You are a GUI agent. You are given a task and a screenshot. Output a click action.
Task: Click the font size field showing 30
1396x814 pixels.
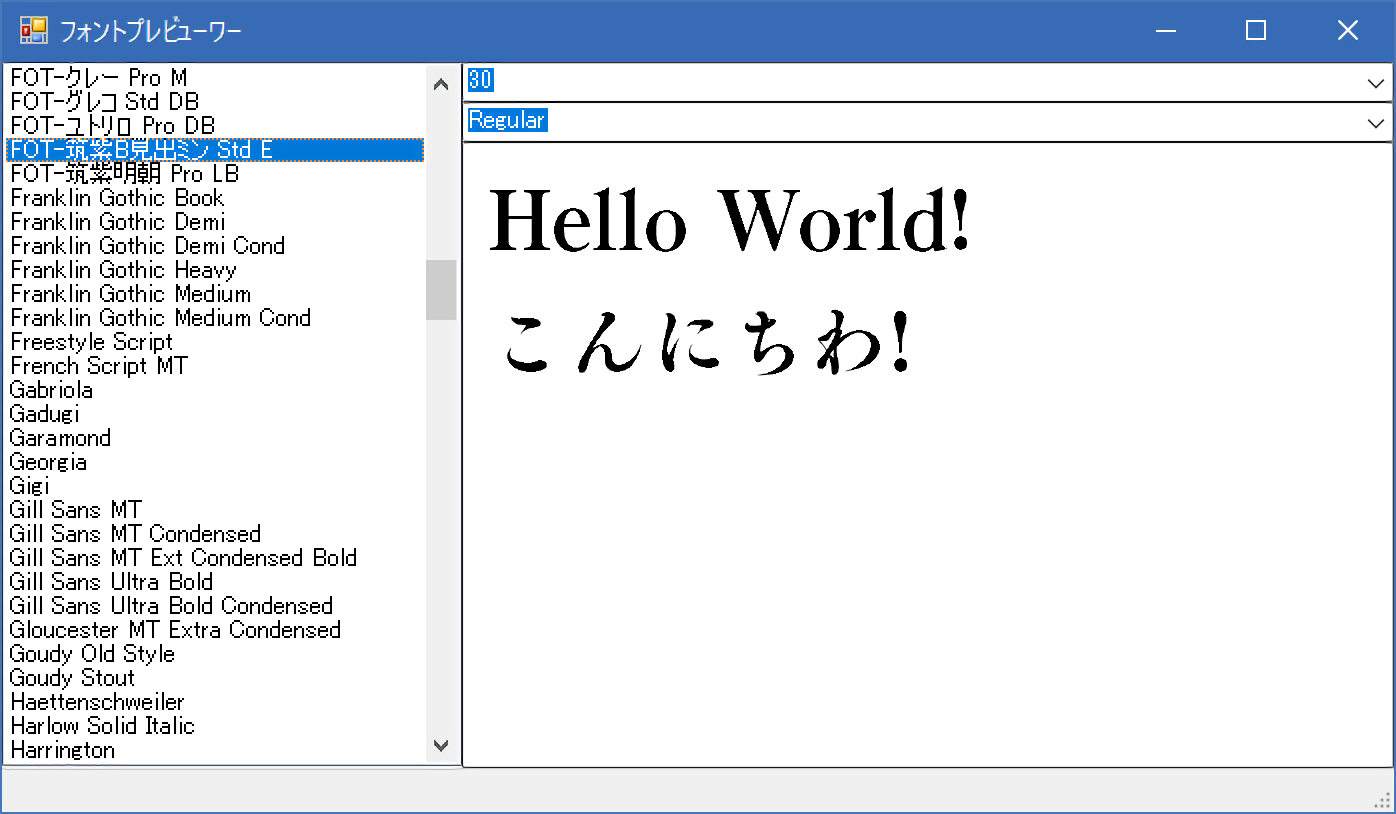[x=900, y=82]
